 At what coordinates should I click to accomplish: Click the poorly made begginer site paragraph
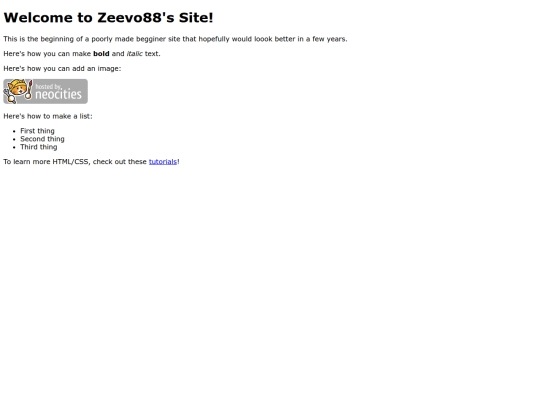pyautogui.click(x=175, y=39)
